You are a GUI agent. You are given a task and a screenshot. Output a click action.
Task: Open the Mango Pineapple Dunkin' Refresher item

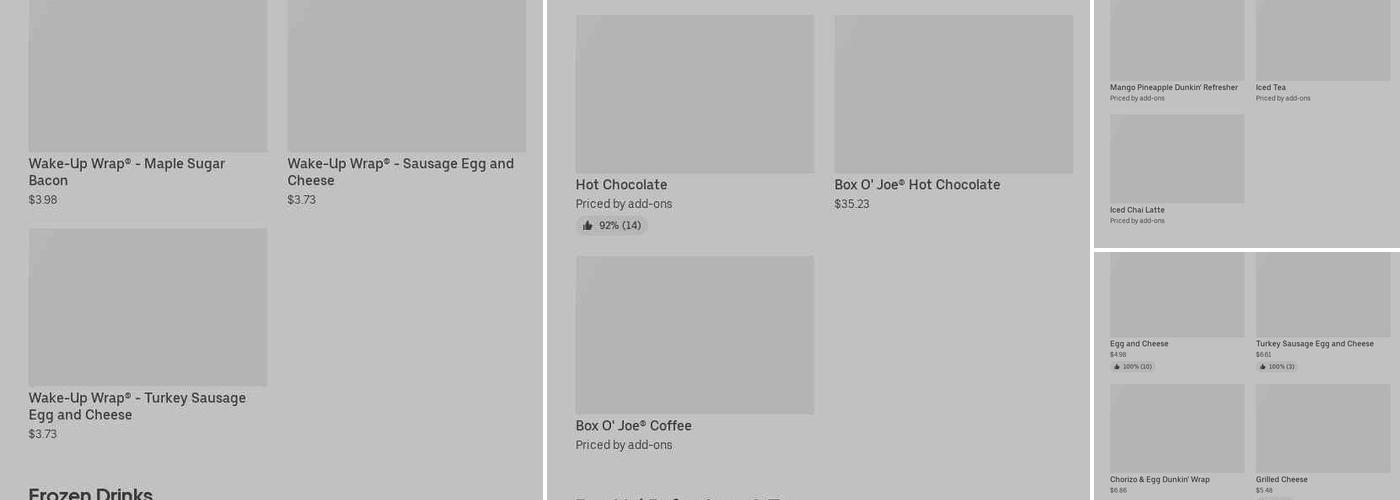tap(1173, 88)
